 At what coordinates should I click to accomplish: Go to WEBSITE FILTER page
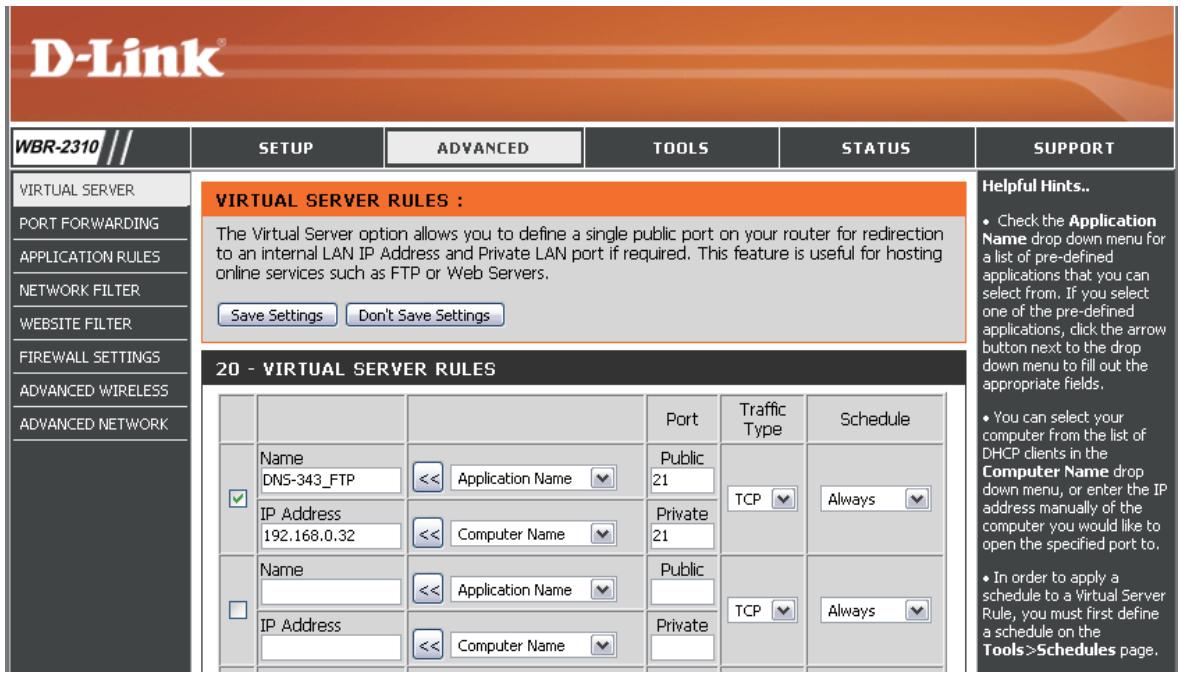click(x=101, y=324)
